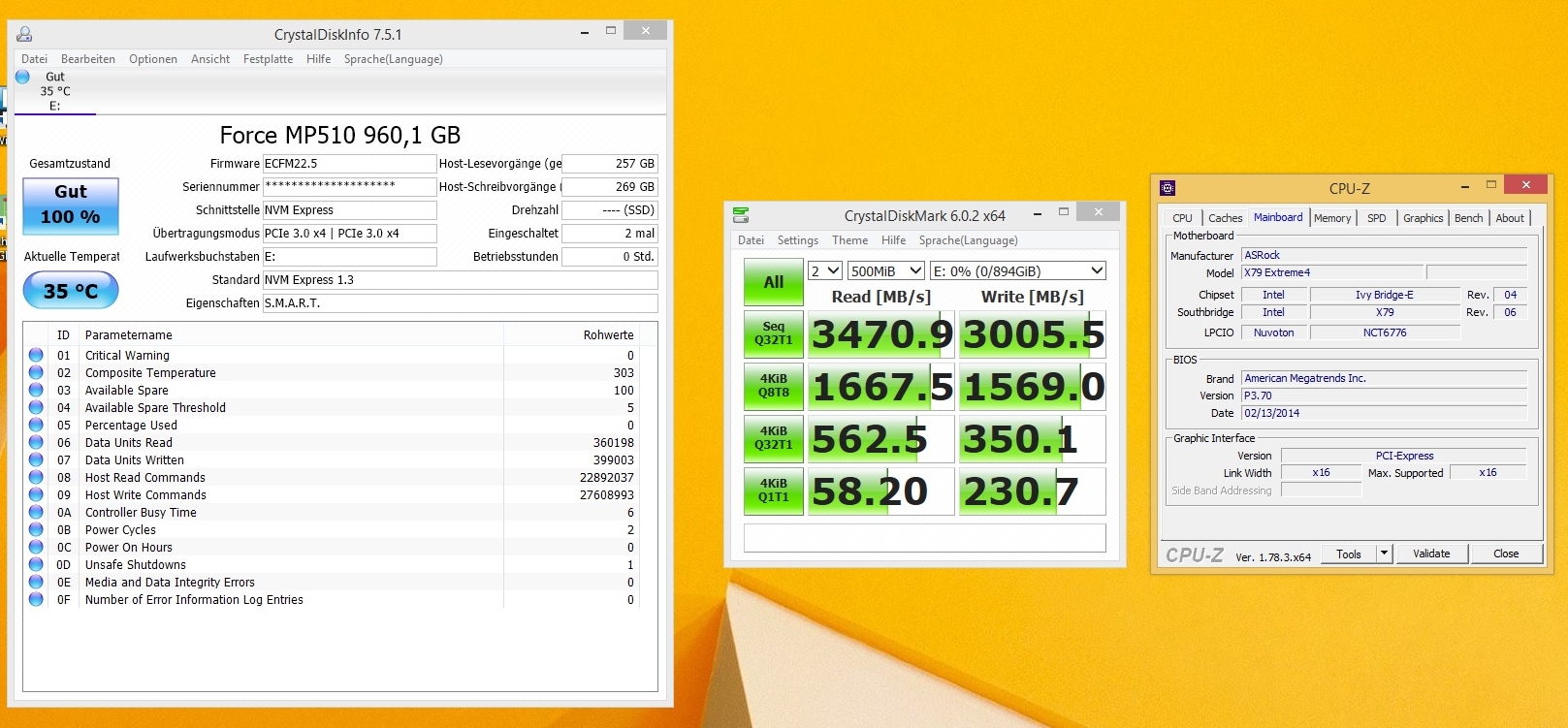Click the empty comment field in CrystalDiskMark
This screenshot has width=1568, height=728.
[925, 537]
